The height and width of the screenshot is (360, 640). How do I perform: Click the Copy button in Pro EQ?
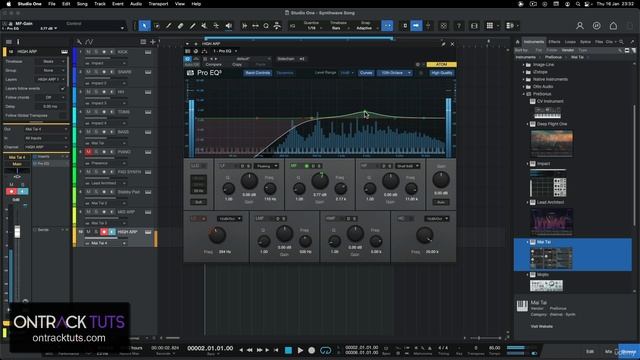(237, 65)
